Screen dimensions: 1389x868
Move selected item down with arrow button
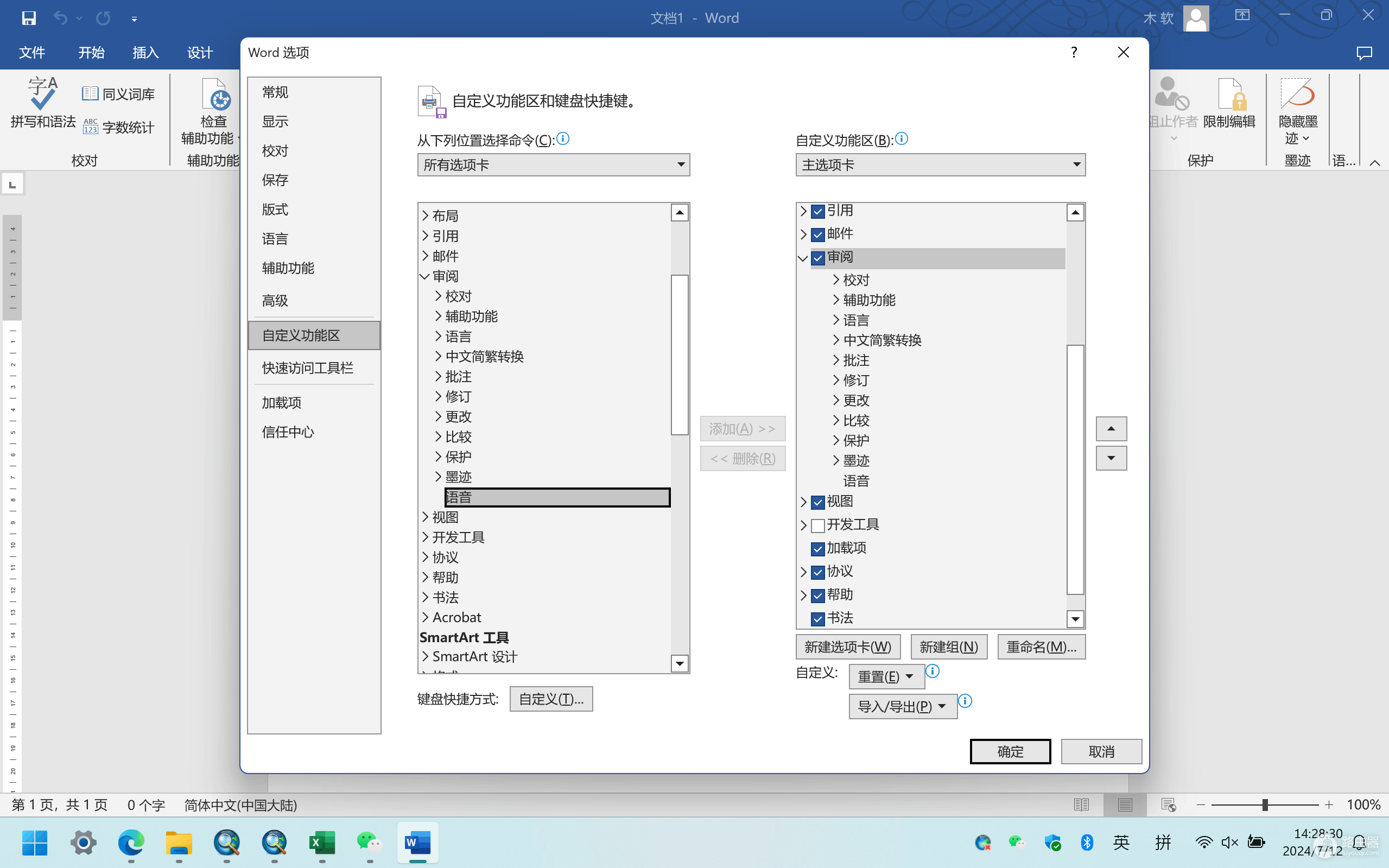point(1111,458)
